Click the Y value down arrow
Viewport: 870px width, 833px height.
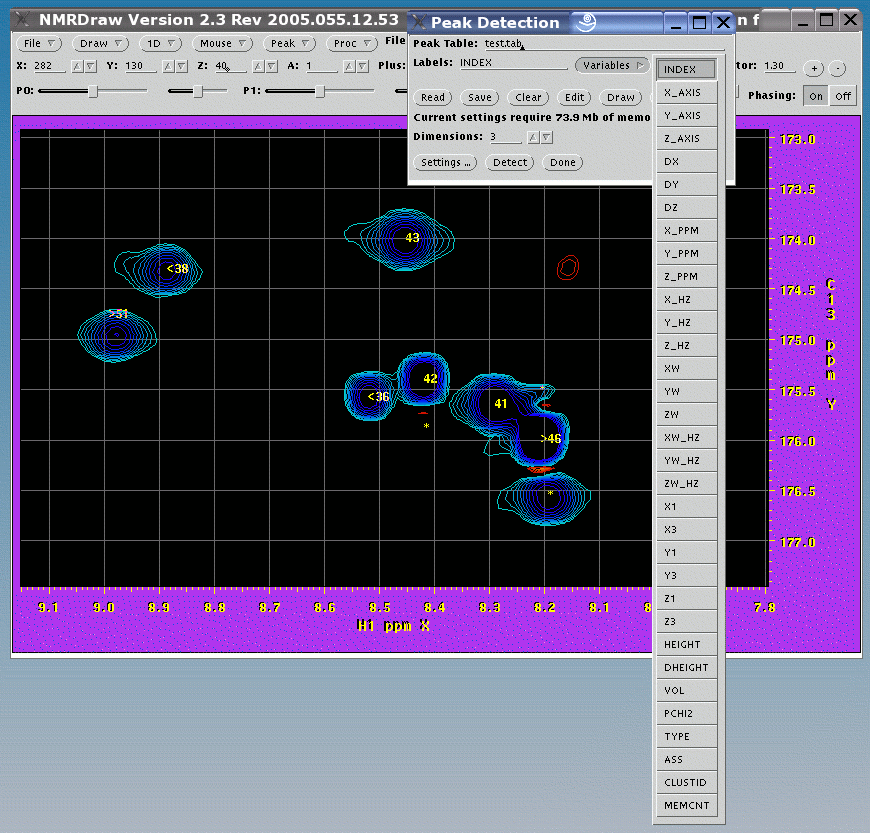pos(181,67)
